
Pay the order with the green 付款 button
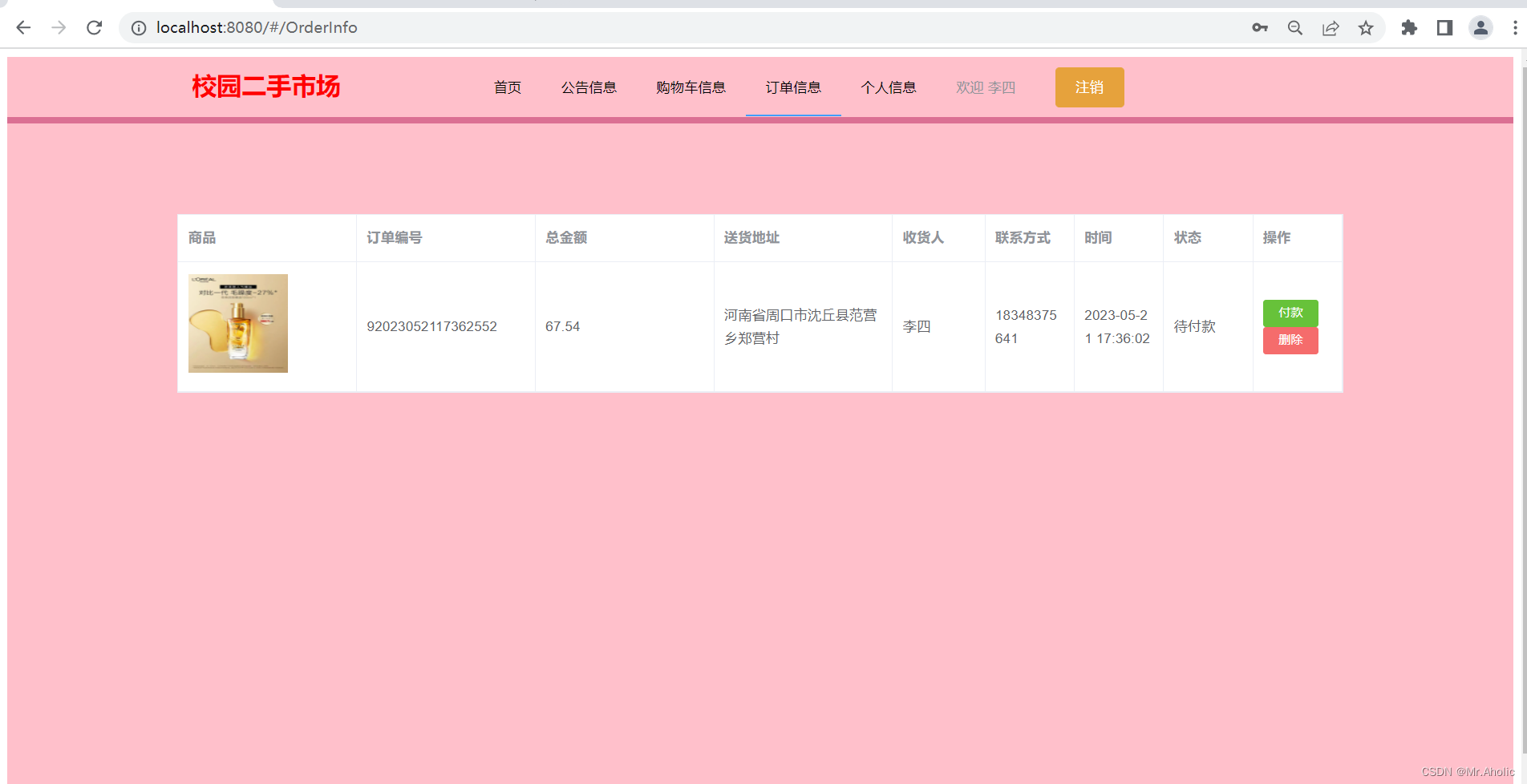coord(1290,313)
